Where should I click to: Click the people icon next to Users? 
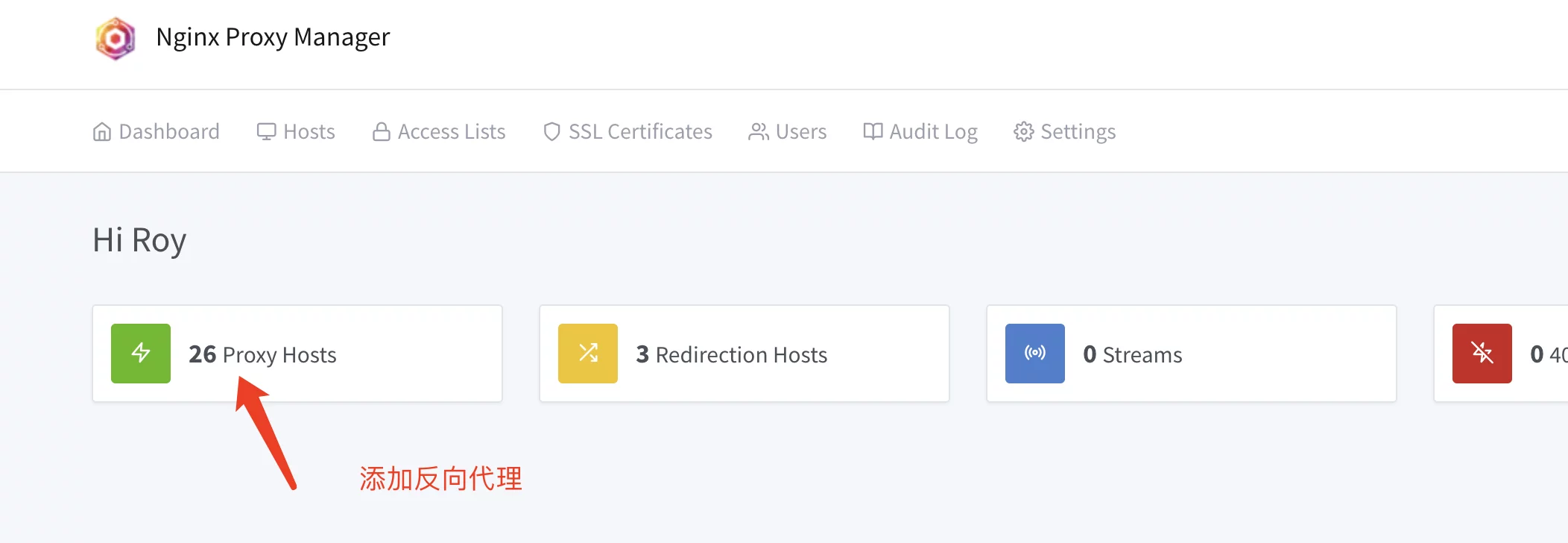[x=759, y=132]
